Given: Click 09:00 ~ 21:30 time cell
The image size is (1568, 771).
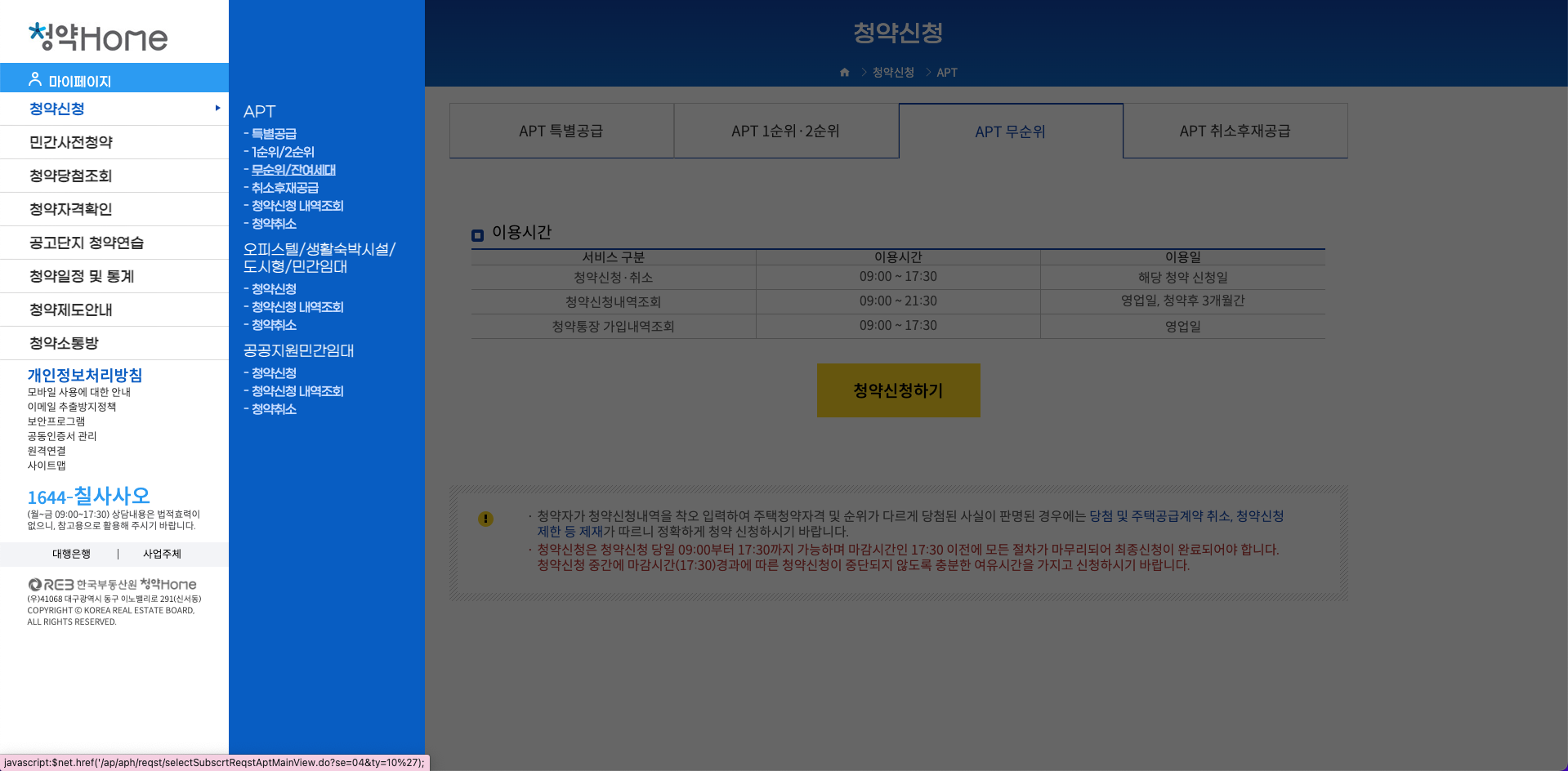Looking at the screenshot, I should pos(898,301).
